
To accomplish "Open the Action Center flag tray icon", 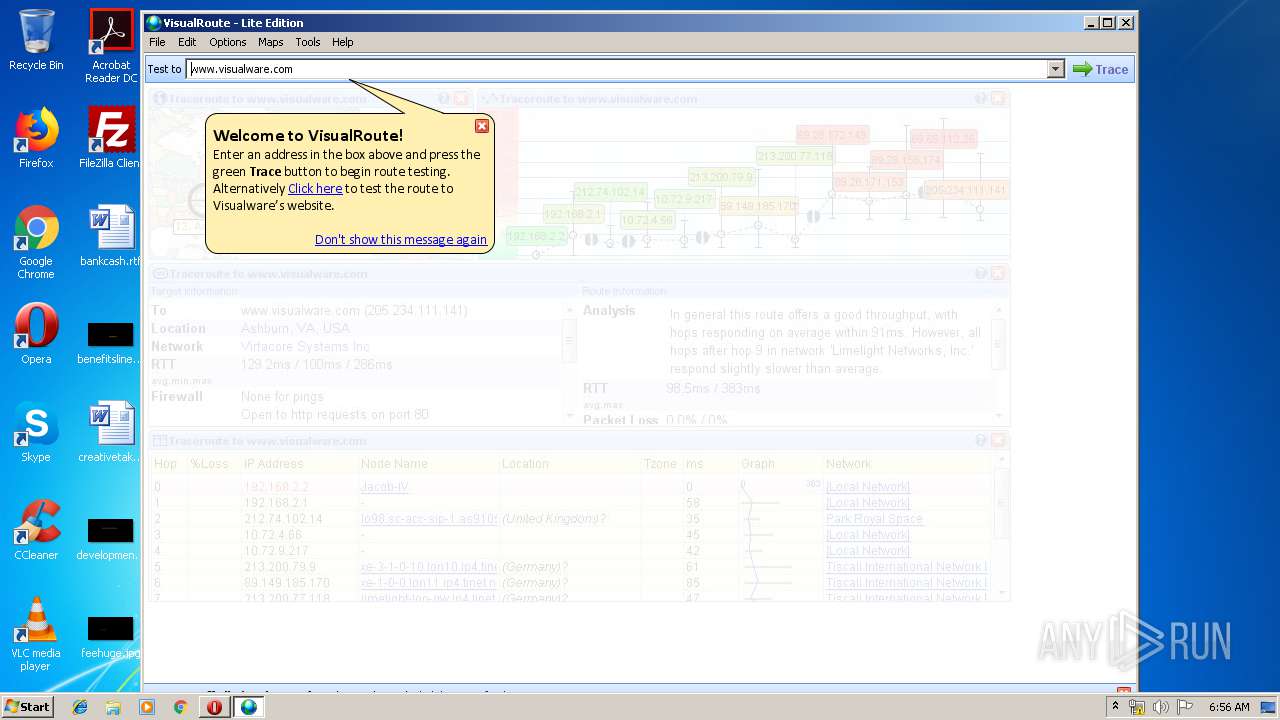I will click(x=1185, y=707).
